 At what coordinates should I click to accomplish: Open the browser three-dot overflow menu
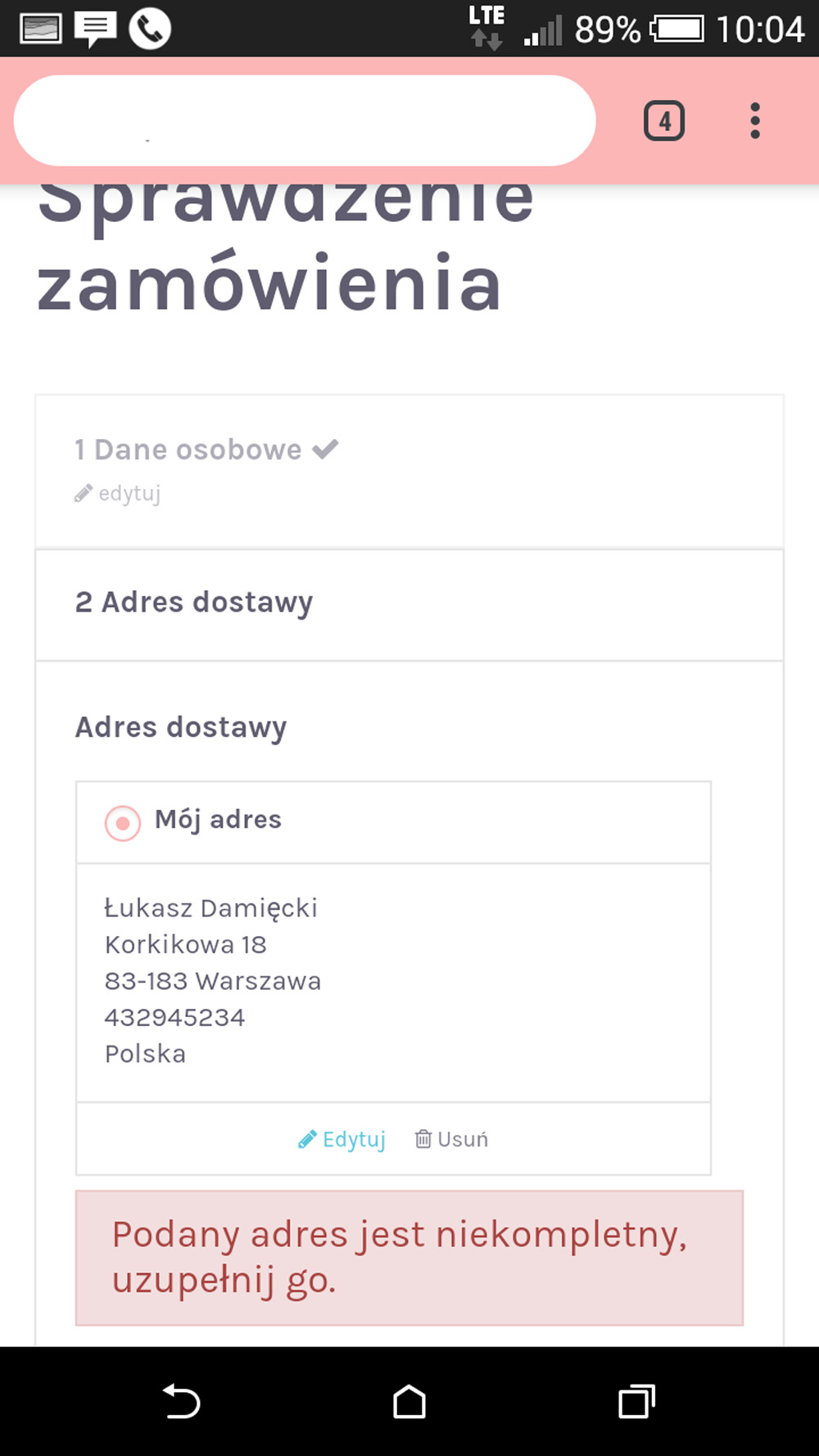[754, 121]
